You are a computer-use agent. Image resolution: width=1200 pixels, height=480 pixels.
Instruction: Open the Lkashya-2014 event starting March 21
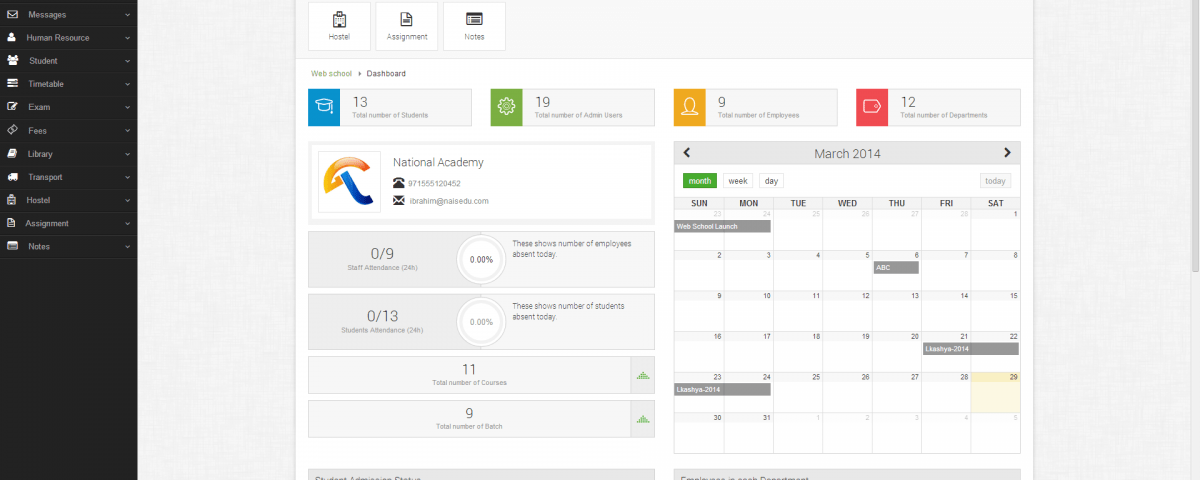pos(970,349)
